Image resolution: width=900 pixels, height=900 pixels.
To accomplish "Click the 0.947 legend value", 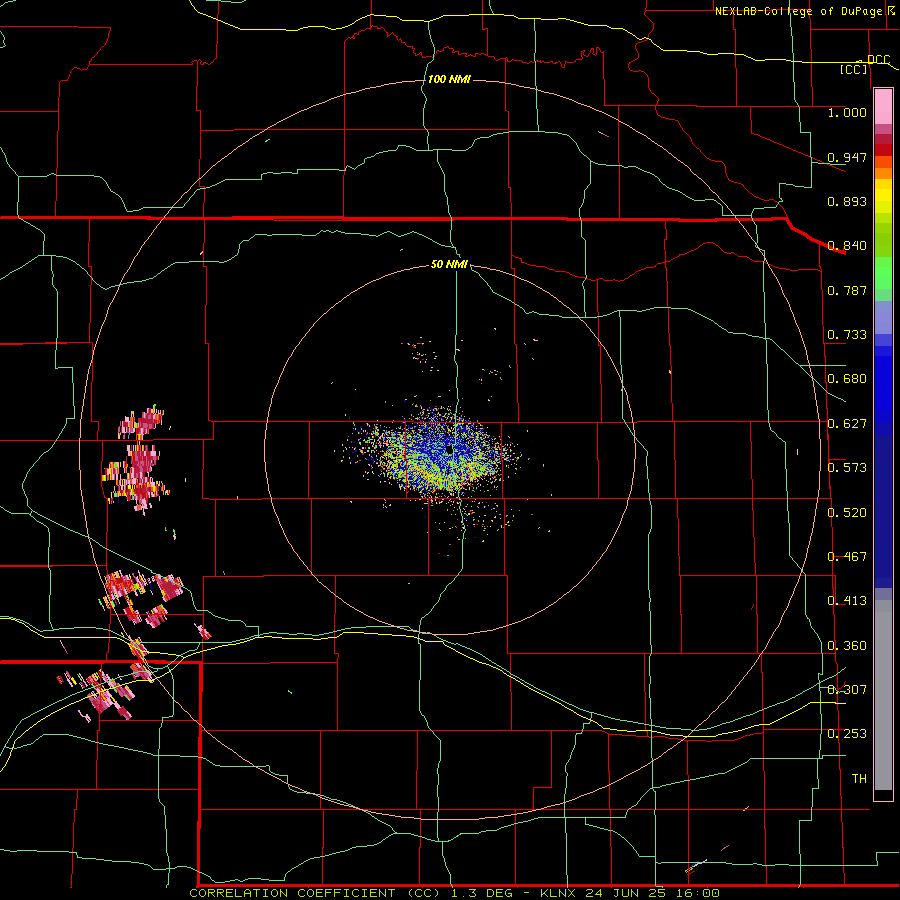I will 847,157.
